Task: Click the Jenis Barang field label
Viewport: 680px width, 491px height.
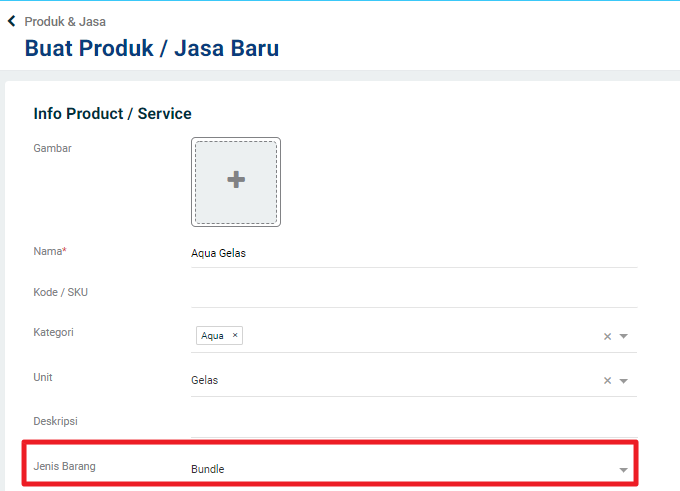Action: click(x=65, y=466)
